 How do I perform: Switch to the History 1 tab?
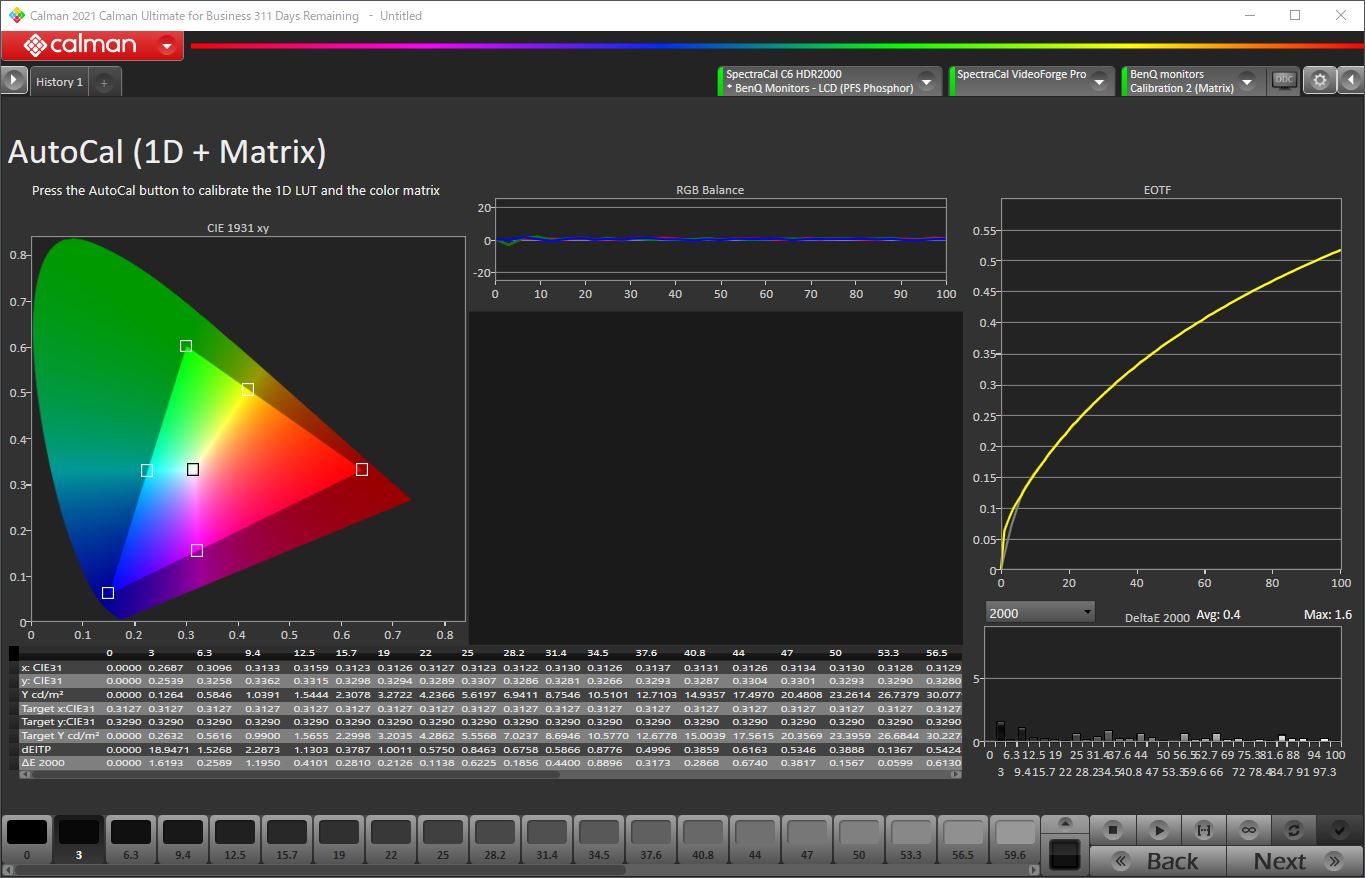coord(59,82)
